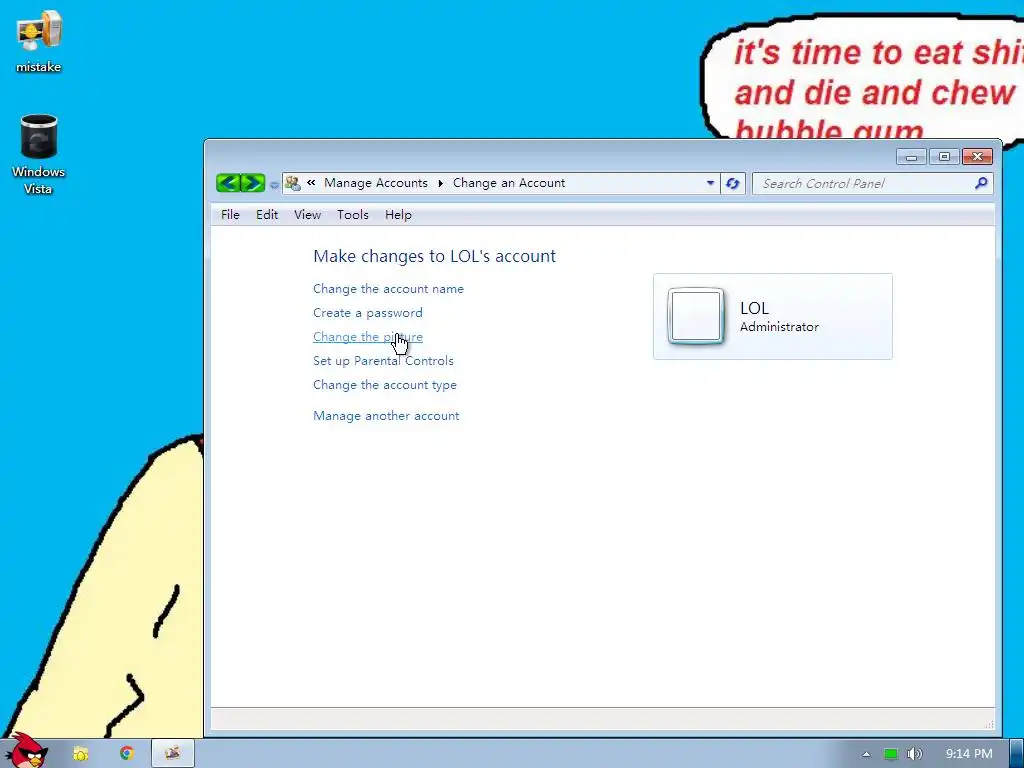Image resolution: width=1024 pixels, height=768 pixels.
Task: Open Set up Parental Controls
Action: 383,360
